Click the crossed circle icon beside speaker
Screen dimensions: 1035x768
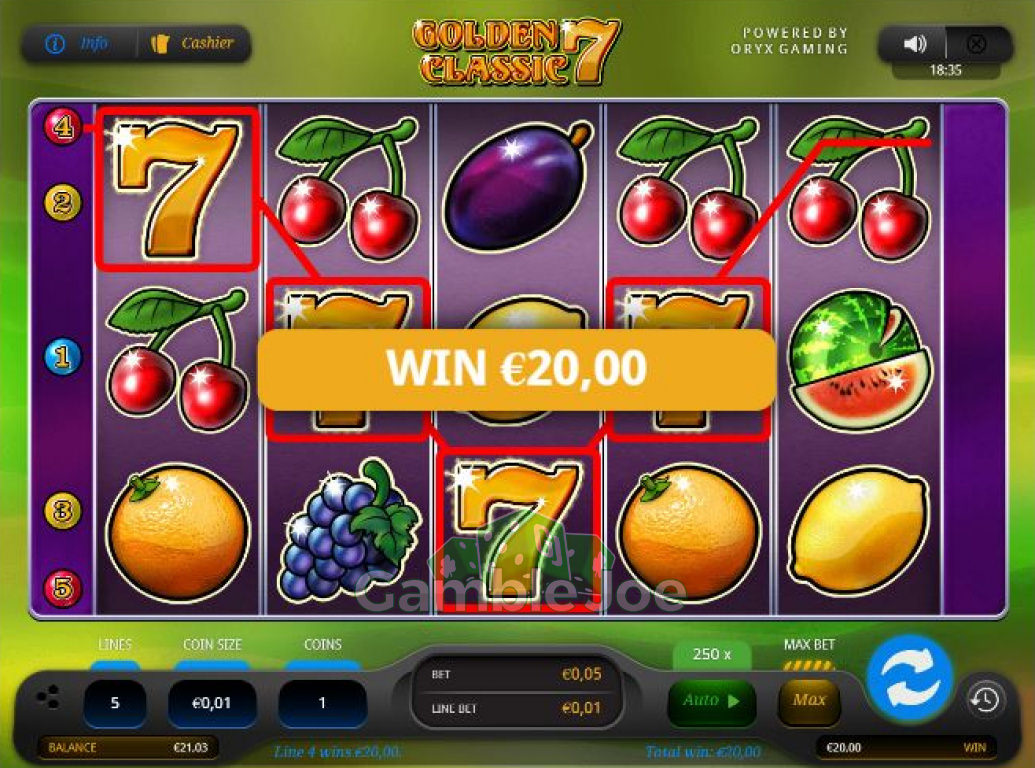click(976, 44)
